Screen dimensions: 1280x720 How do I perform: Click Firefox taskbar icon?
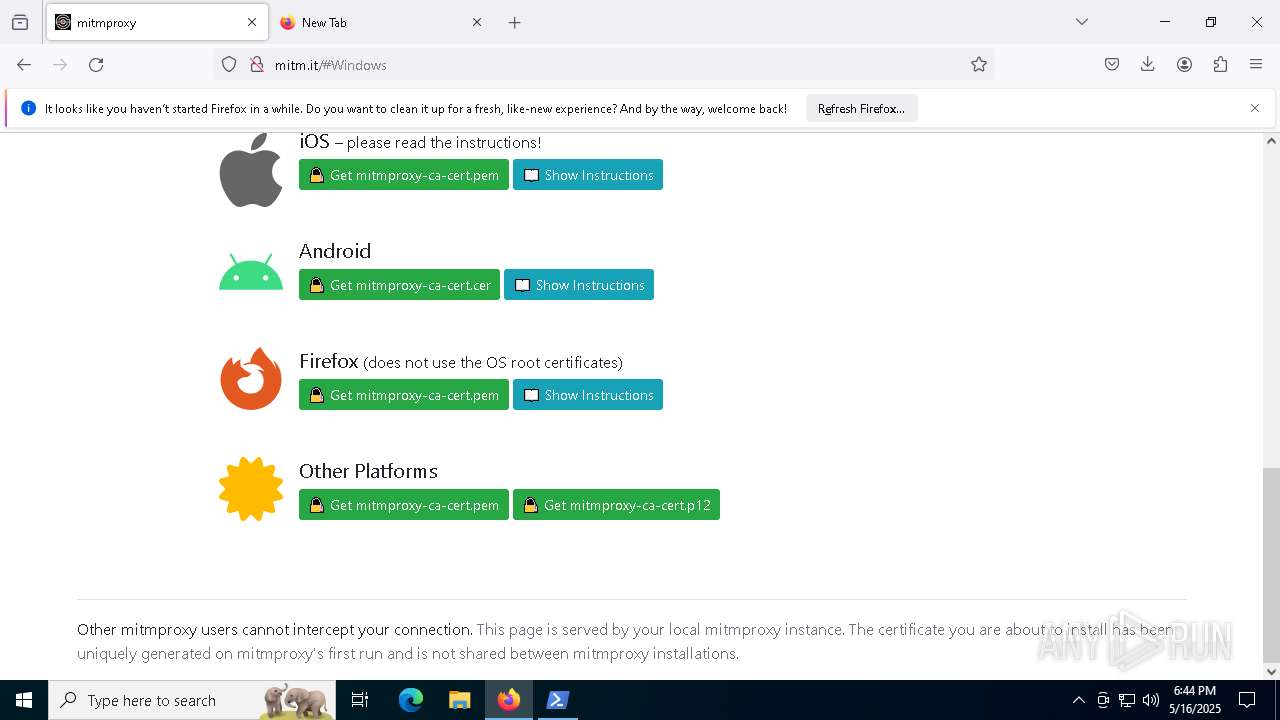point(508,700)
